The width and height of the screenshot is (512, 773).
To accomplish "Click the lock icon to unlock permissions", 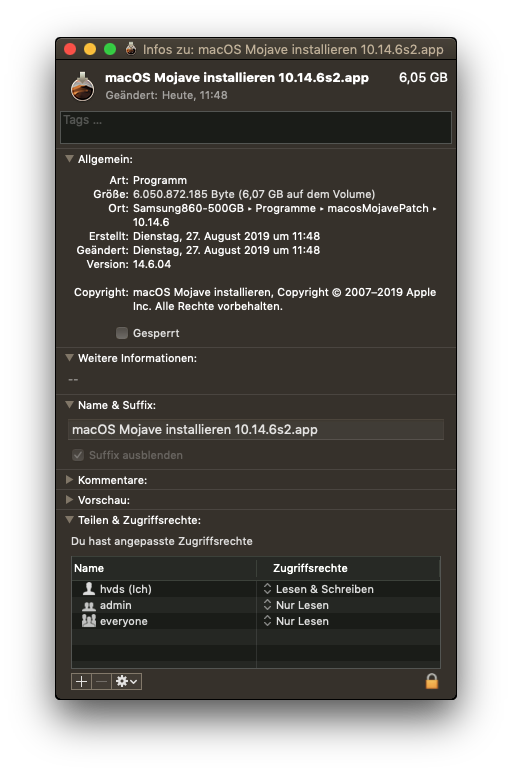I will point(432,681).
